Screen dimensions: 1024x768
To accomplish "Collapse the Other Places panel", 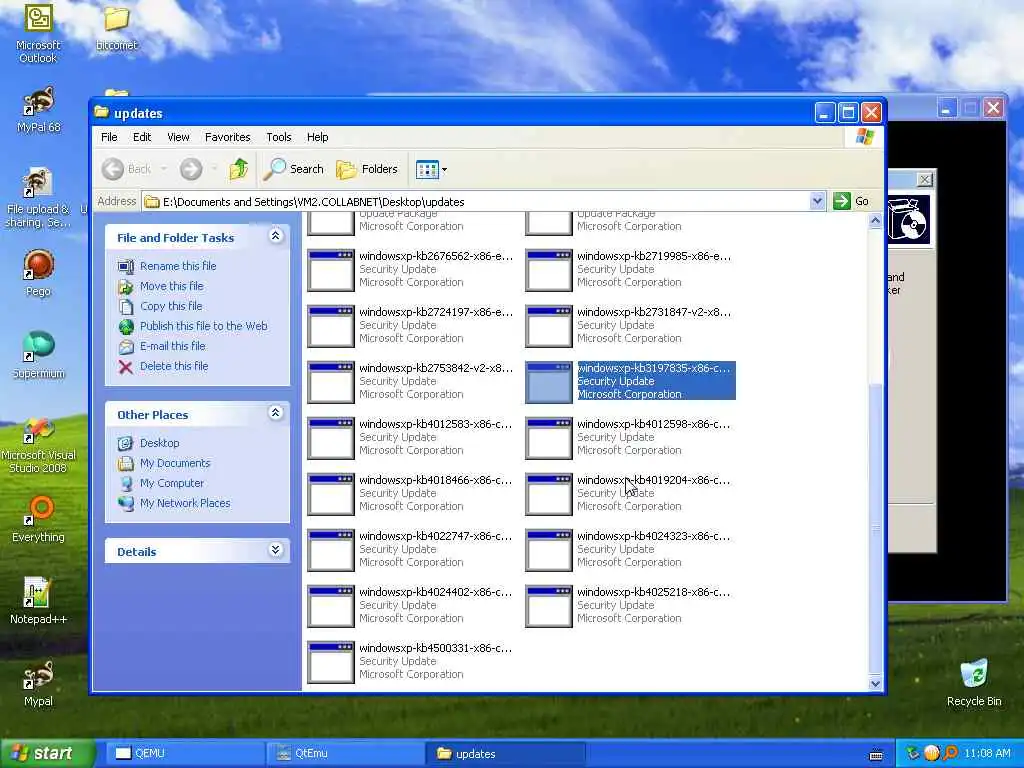I will coord(276,413).
